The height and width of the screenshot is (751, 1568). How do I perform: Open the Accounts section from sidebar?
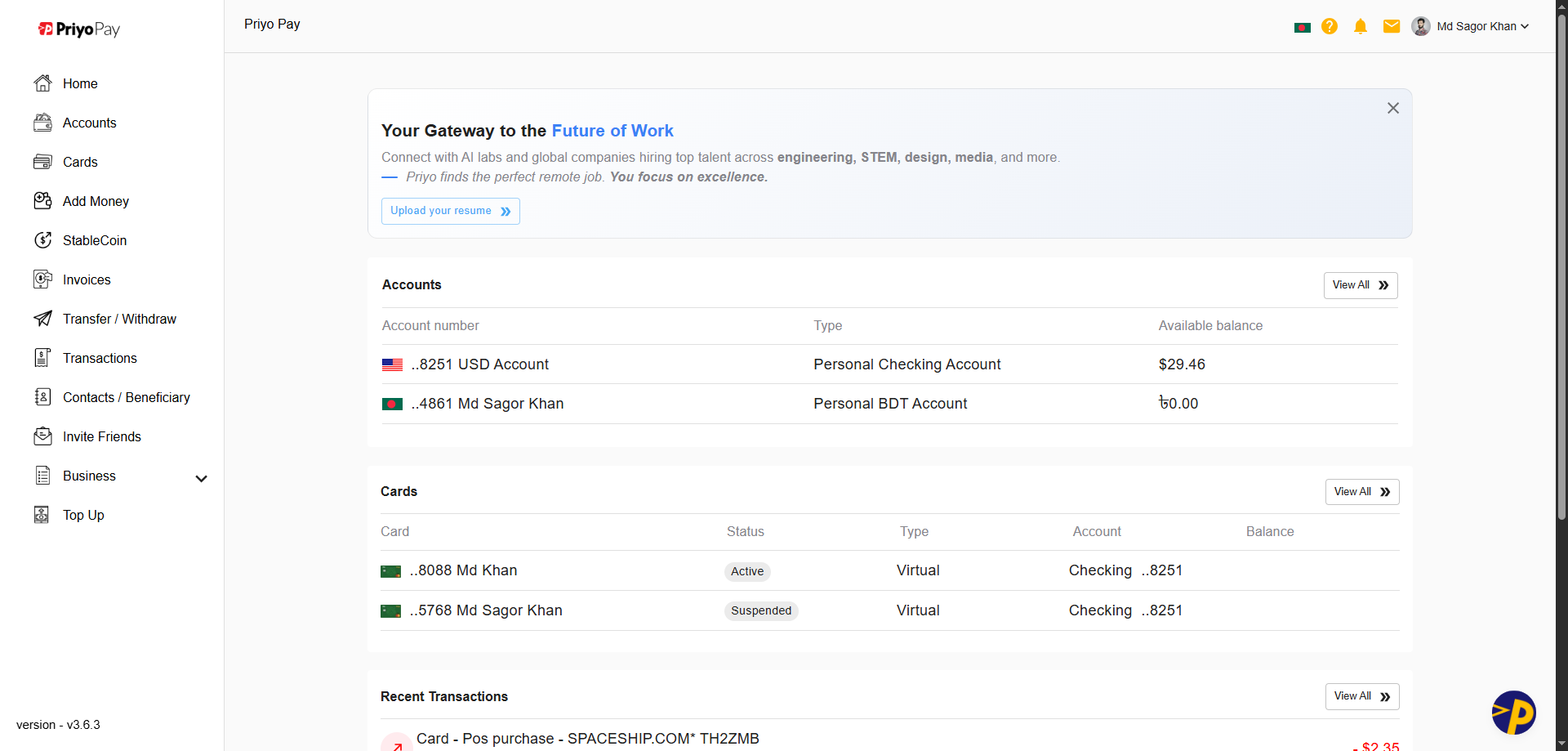[89, 123]
